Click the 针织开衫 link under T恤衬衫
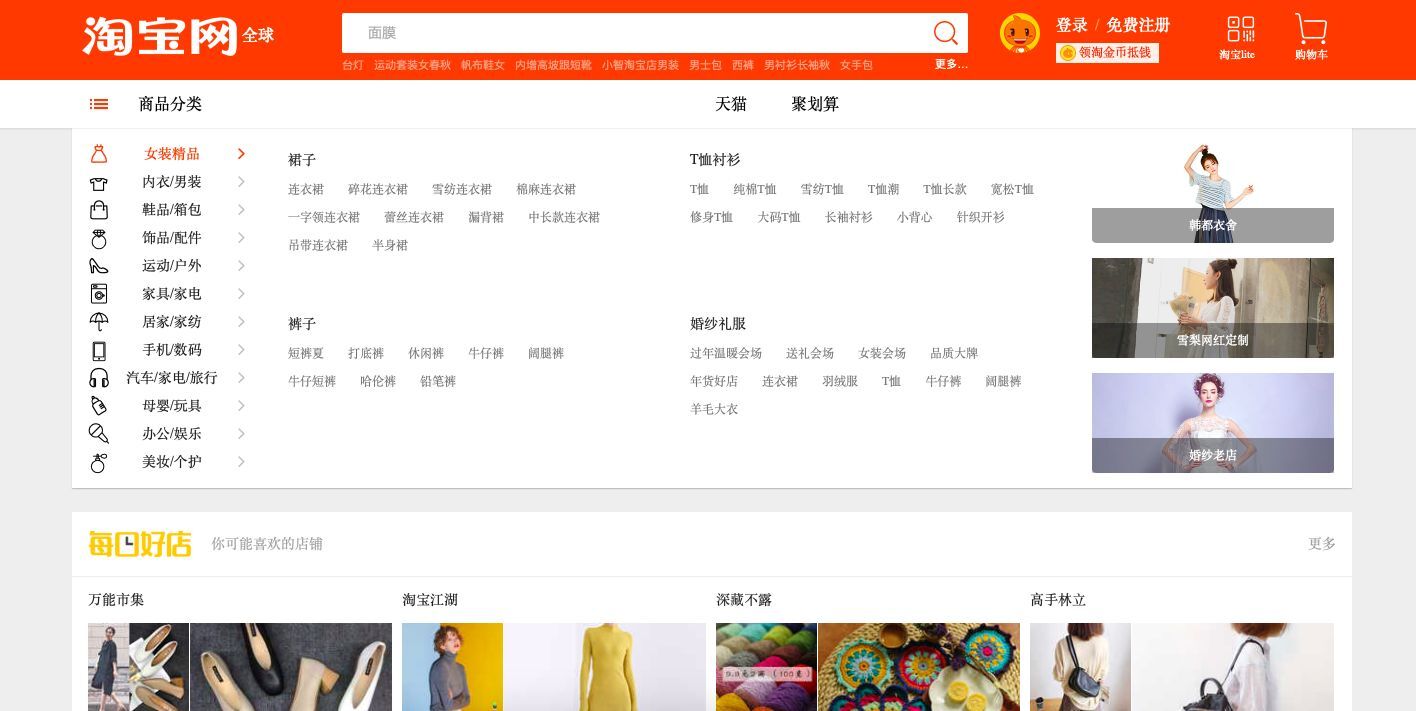 pos(980,217)
